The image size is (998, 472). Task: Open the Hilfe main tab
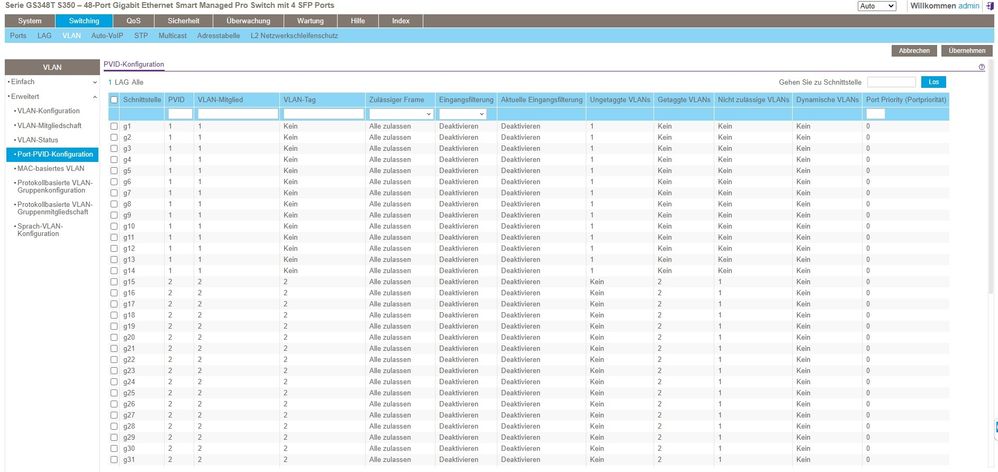pos(358,21)
